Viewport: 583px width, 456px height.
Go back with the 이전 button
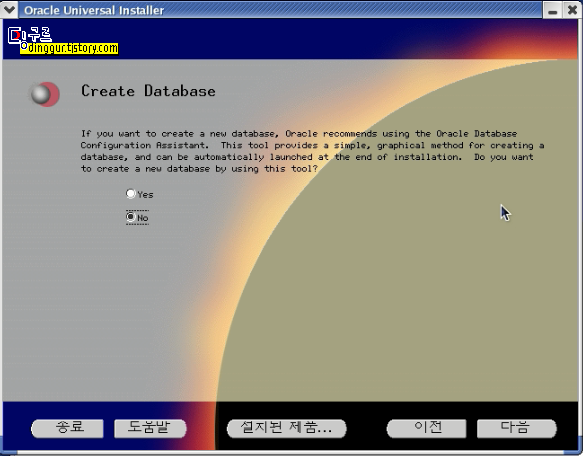[426, 428]
